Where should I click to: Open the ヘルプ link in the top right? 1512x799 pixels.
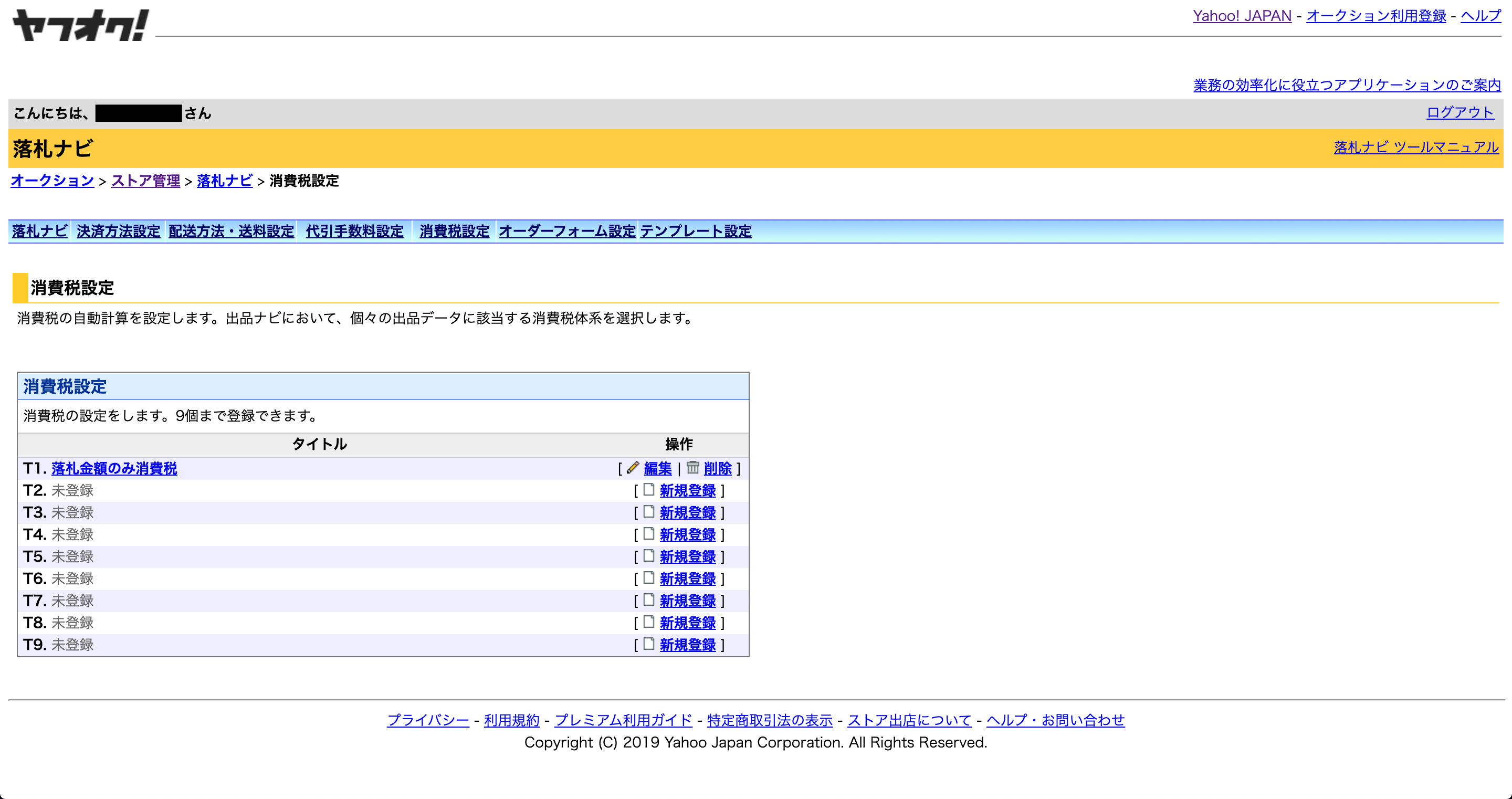point(1481,16)
